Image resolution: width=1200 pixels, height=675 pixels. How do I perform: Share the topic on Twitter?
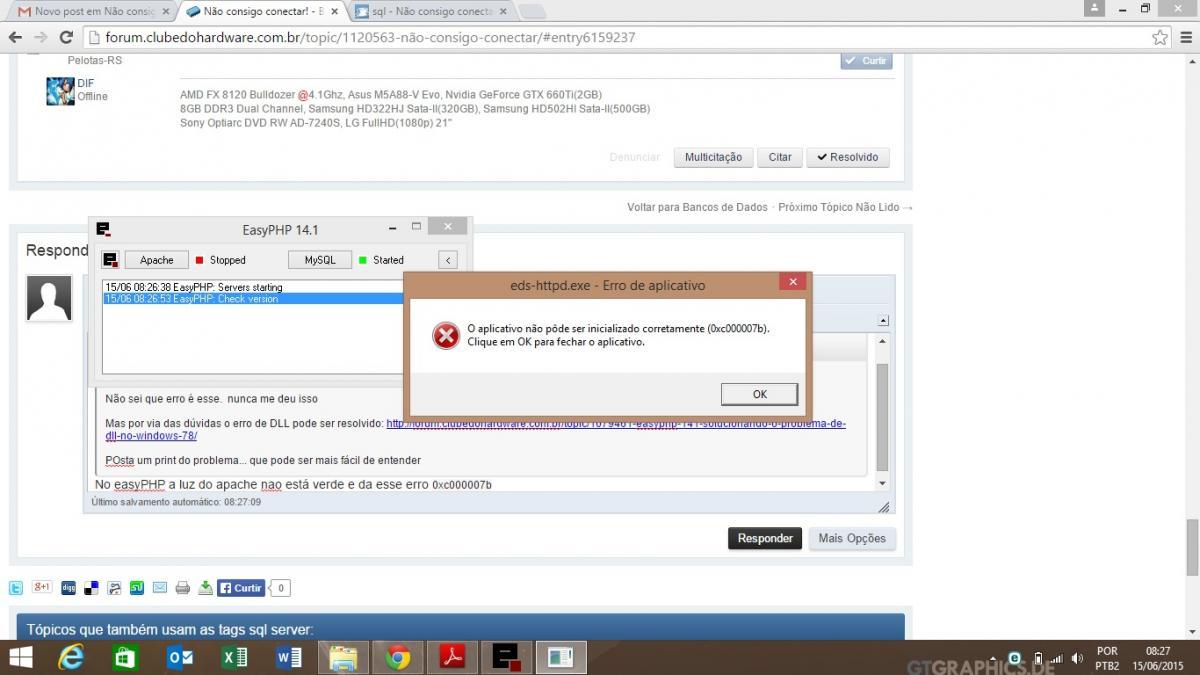16,588
